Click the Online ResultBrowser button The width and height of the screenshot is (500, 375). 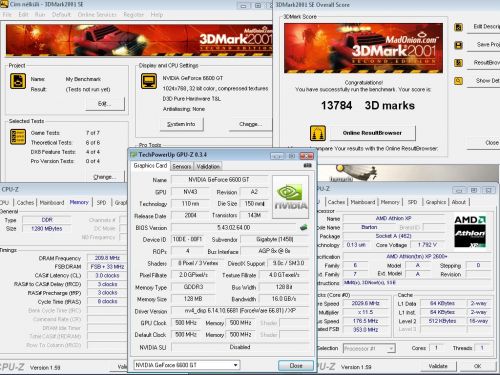(x=372, y=133)
